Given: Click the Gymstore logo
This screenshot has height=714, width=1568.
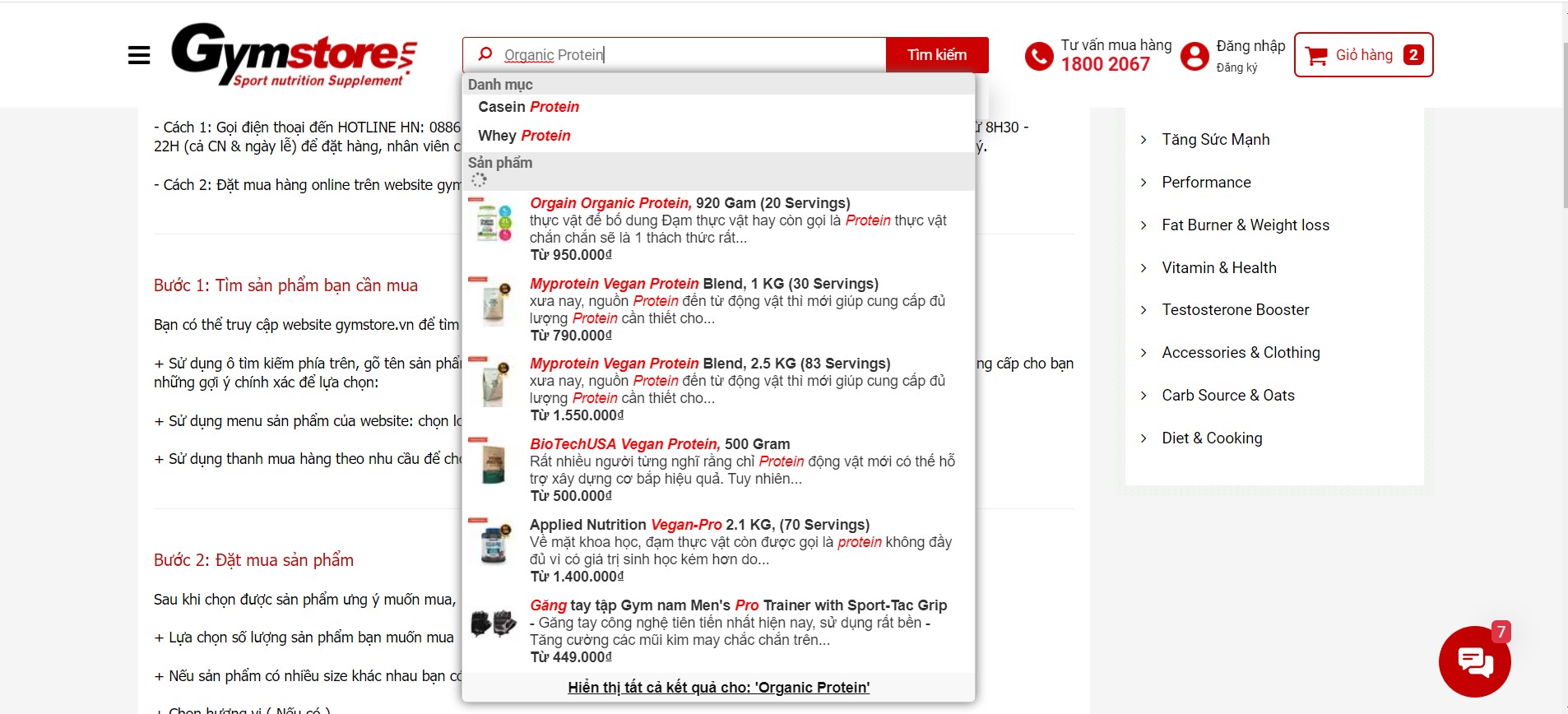Looking at the screenshot, I should pos(295,54).
